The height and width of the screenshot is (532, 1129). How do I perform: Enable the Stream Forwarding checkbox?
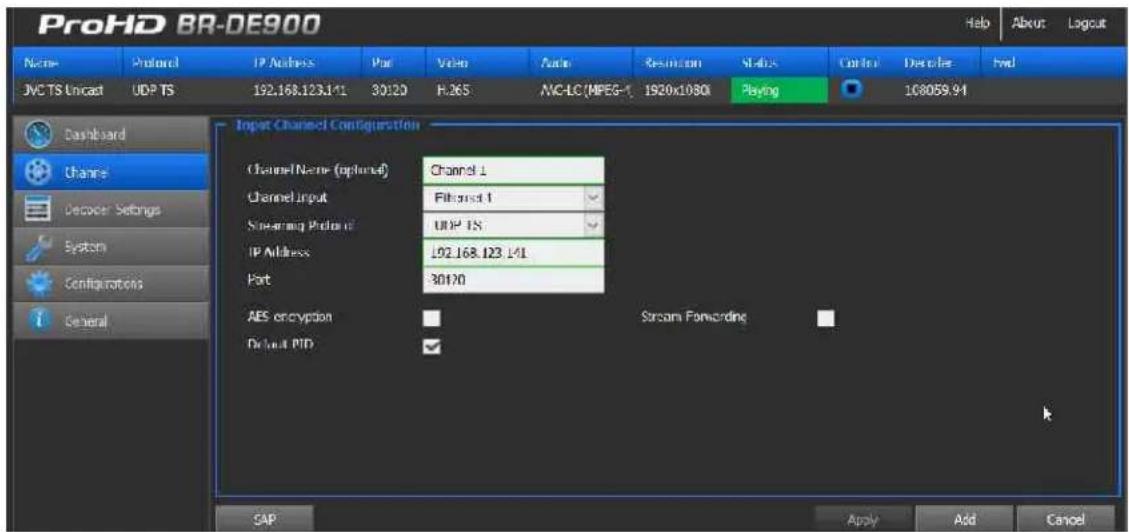[x=826, y=317]
